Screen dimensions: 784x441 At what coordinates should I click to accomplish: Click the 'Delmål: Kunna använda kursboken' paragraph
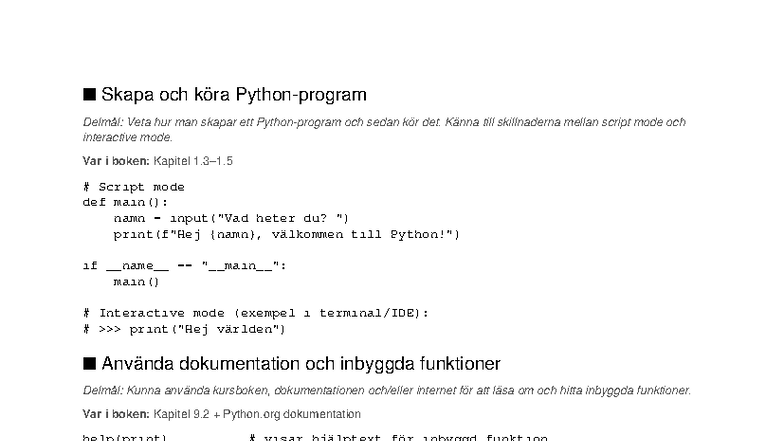[x=386, y=390]
